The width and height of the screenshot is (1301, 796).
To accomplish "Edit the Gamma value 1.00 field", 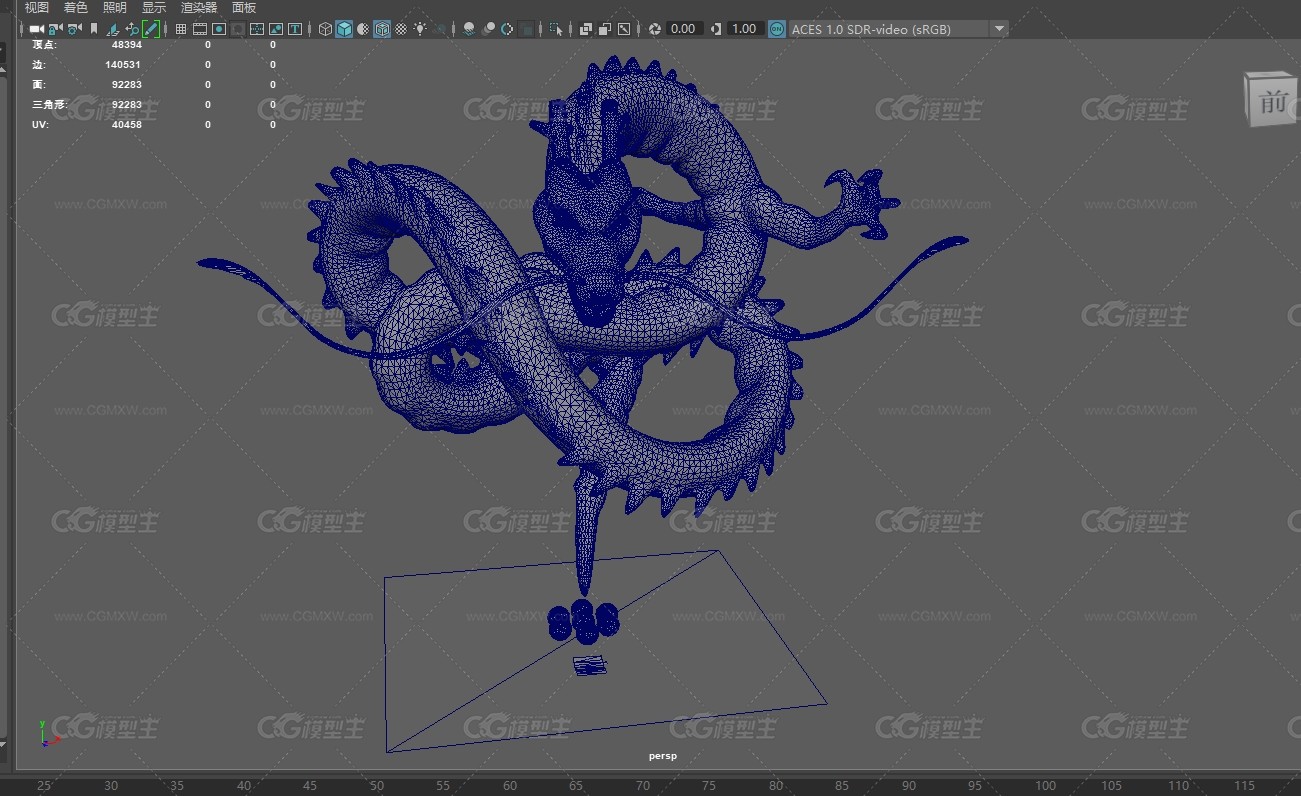I will [x=744, y=29].
